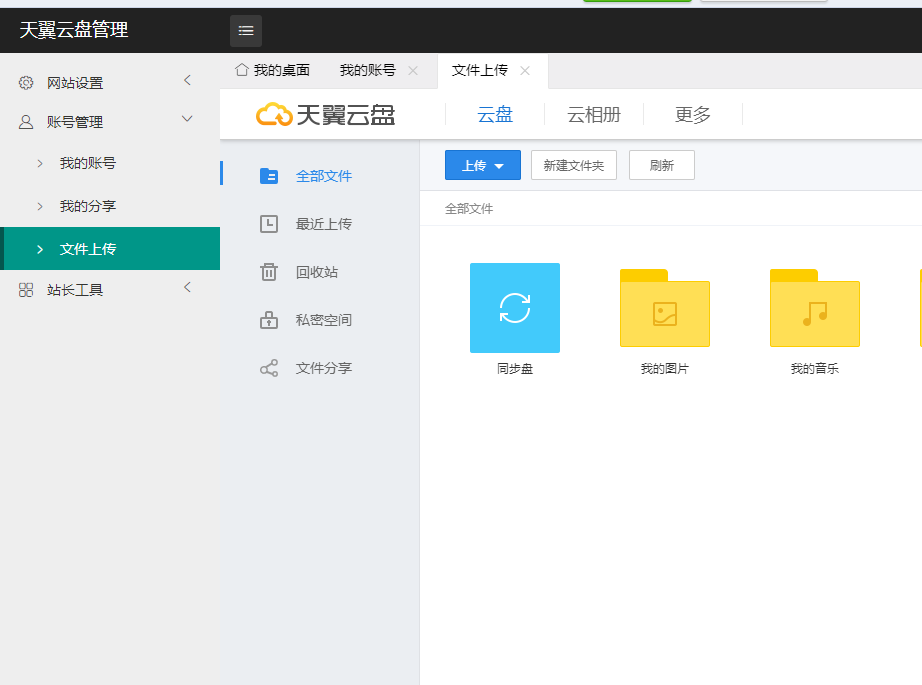Image resolution: width=922 pixels, height=685 pixels.
Task: Click the 我的图片 folder name
Action: (x=664, y=369)
